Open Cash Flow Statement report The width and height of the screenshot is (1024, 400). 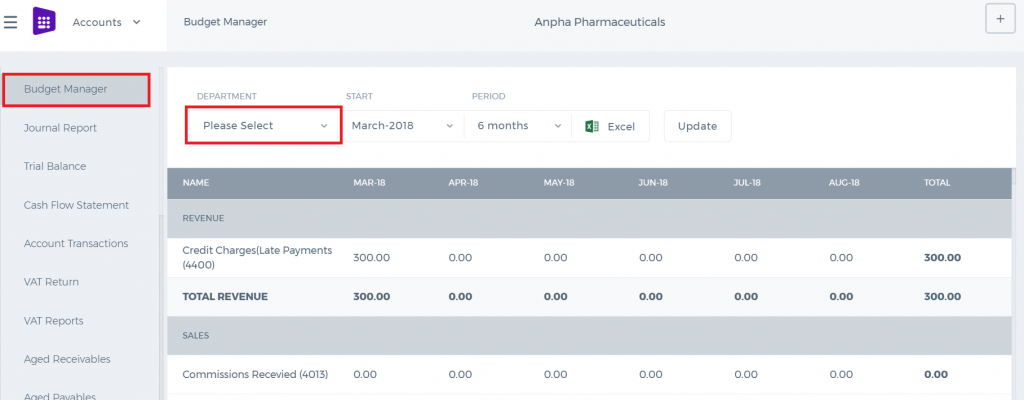(x=76, y=205)
